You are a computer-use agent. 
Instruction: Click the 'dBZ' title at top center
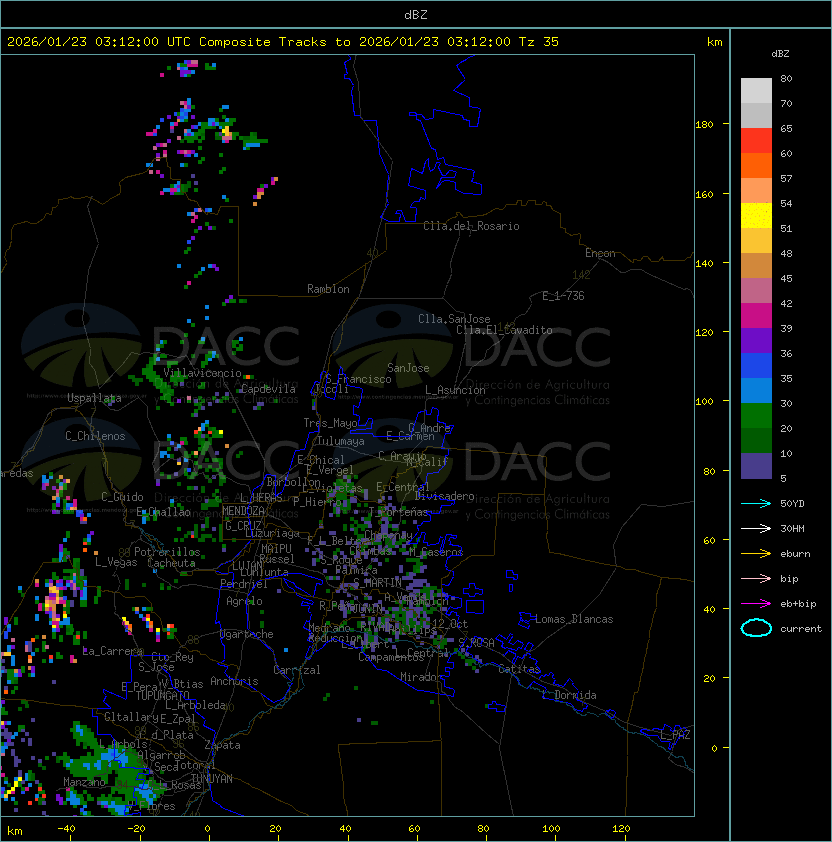pyautogui.click(x=416, y=14)
